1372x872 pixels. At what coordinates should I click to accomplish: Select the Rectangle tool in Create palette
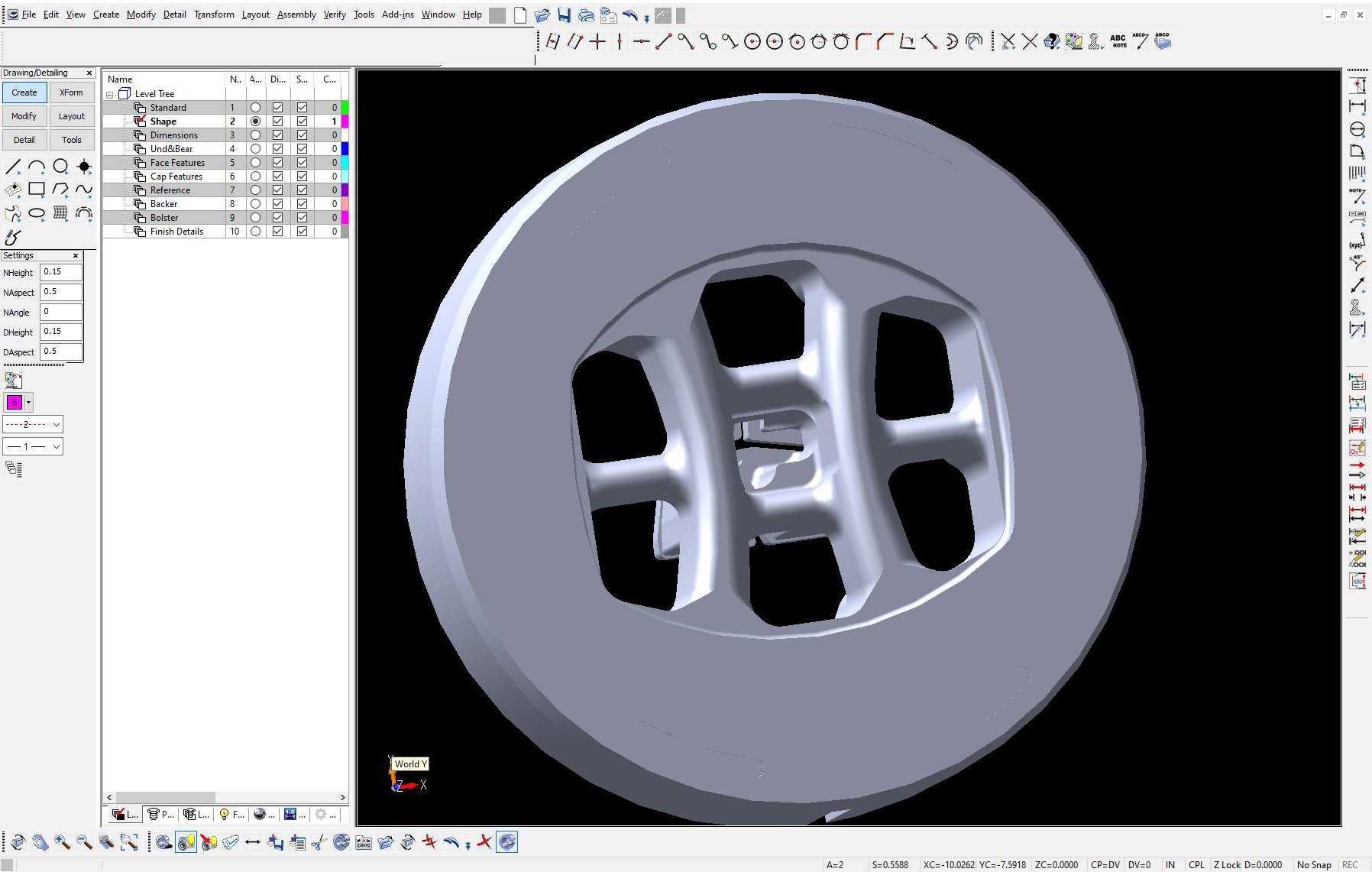[37, 189]
